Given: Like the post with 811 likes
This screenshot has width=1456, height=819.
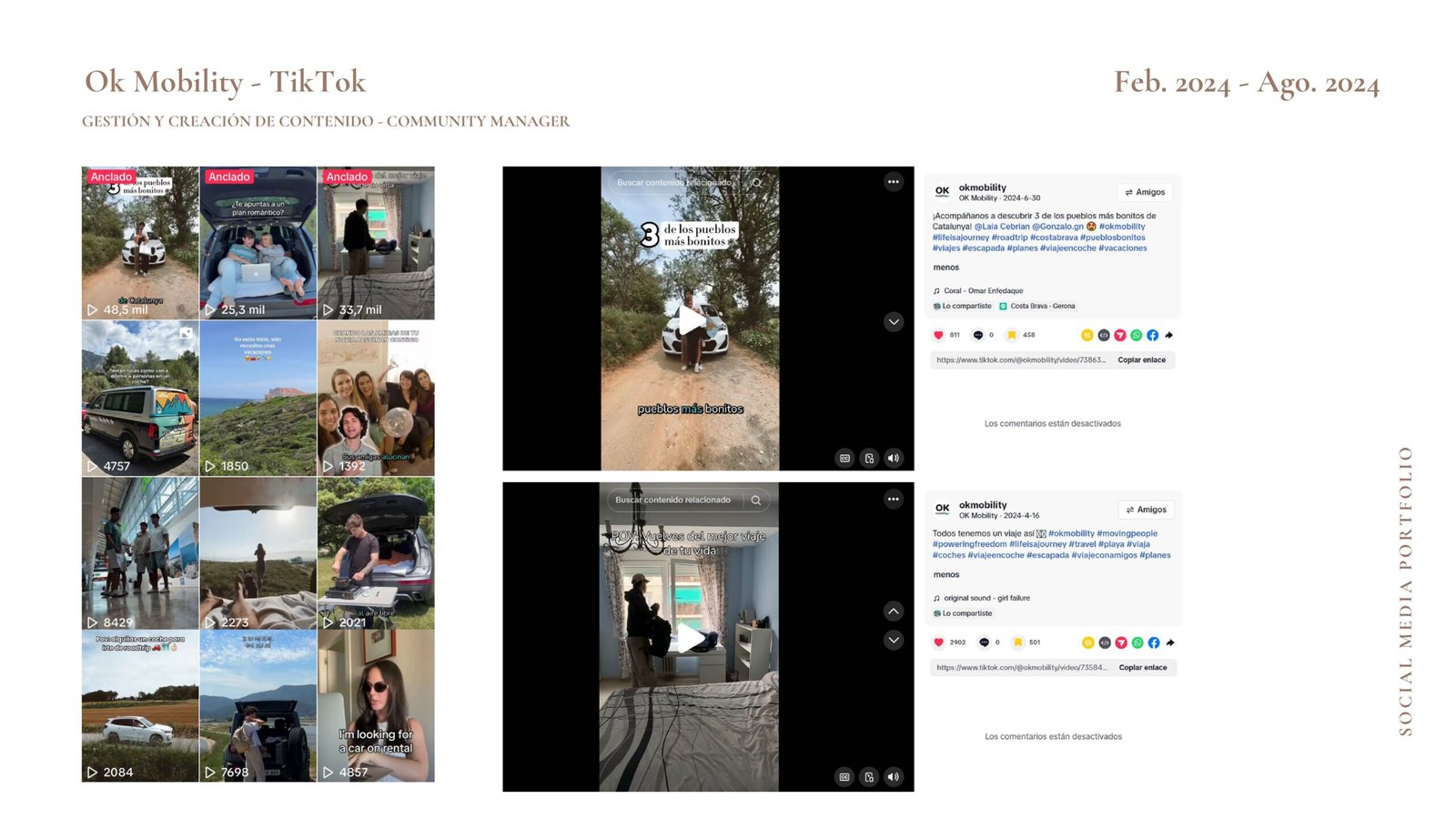Looking at the screenshot, I should click(938, 335).
